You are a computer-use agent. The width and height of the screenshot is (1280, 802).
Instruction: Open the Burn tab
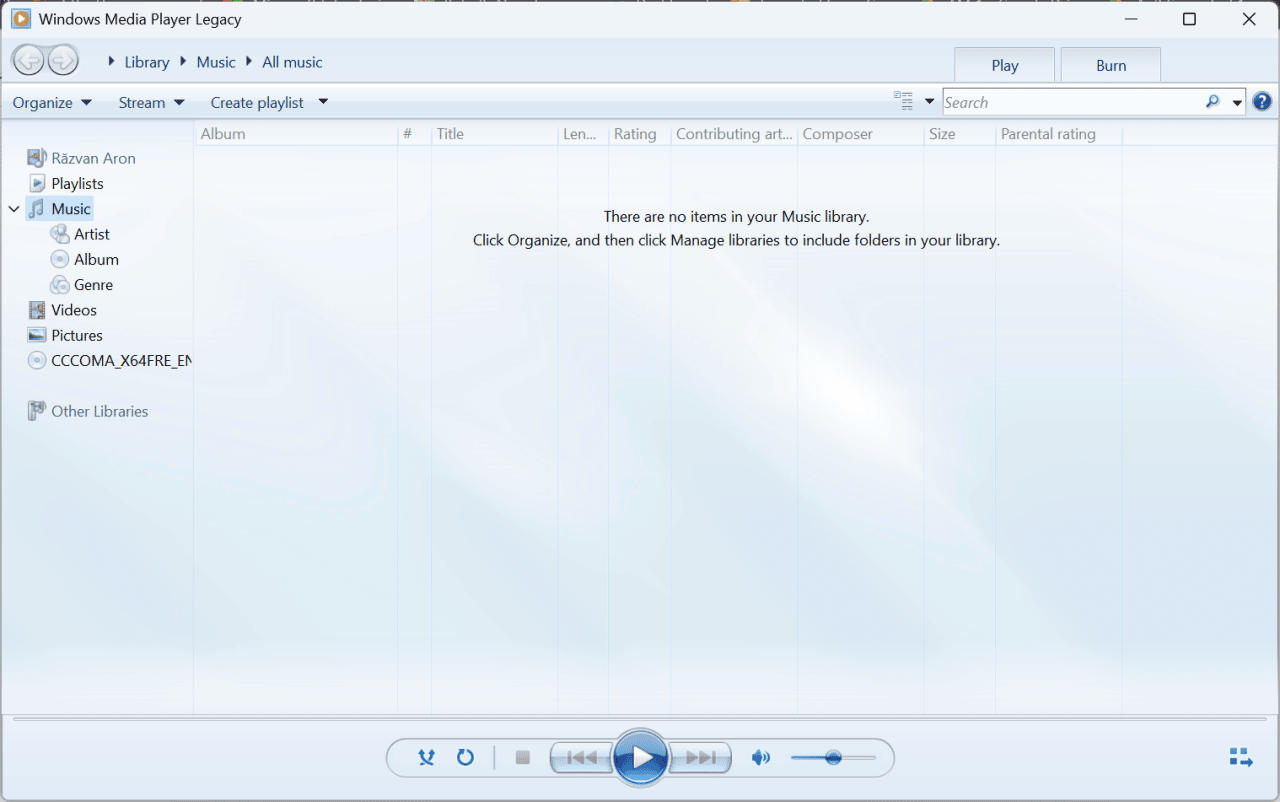tap(1111, 65)
